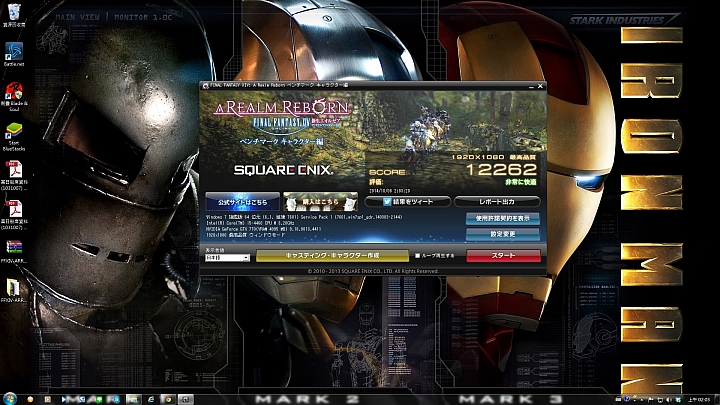Image resolution: width=720 pixels, height=405 pixels.
Task: Click the NVIDIA GeForce GTX GPU info line
Action: pyautogui.click(x=264, y=229)
